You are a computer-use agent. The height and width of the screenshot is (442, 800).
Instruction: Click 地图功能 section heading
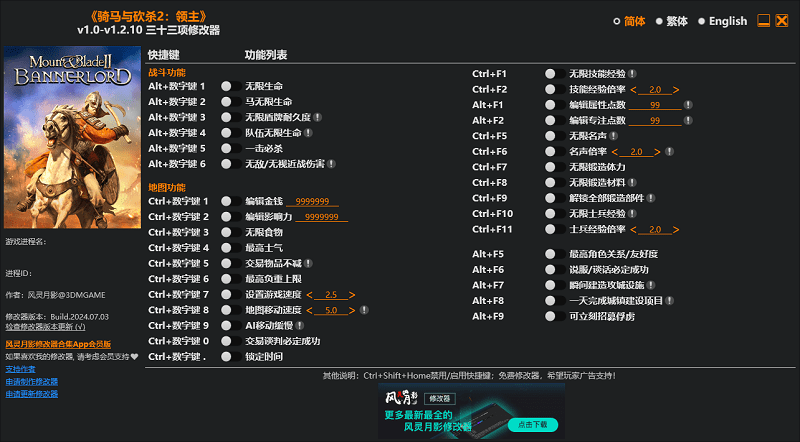(167, 188)
